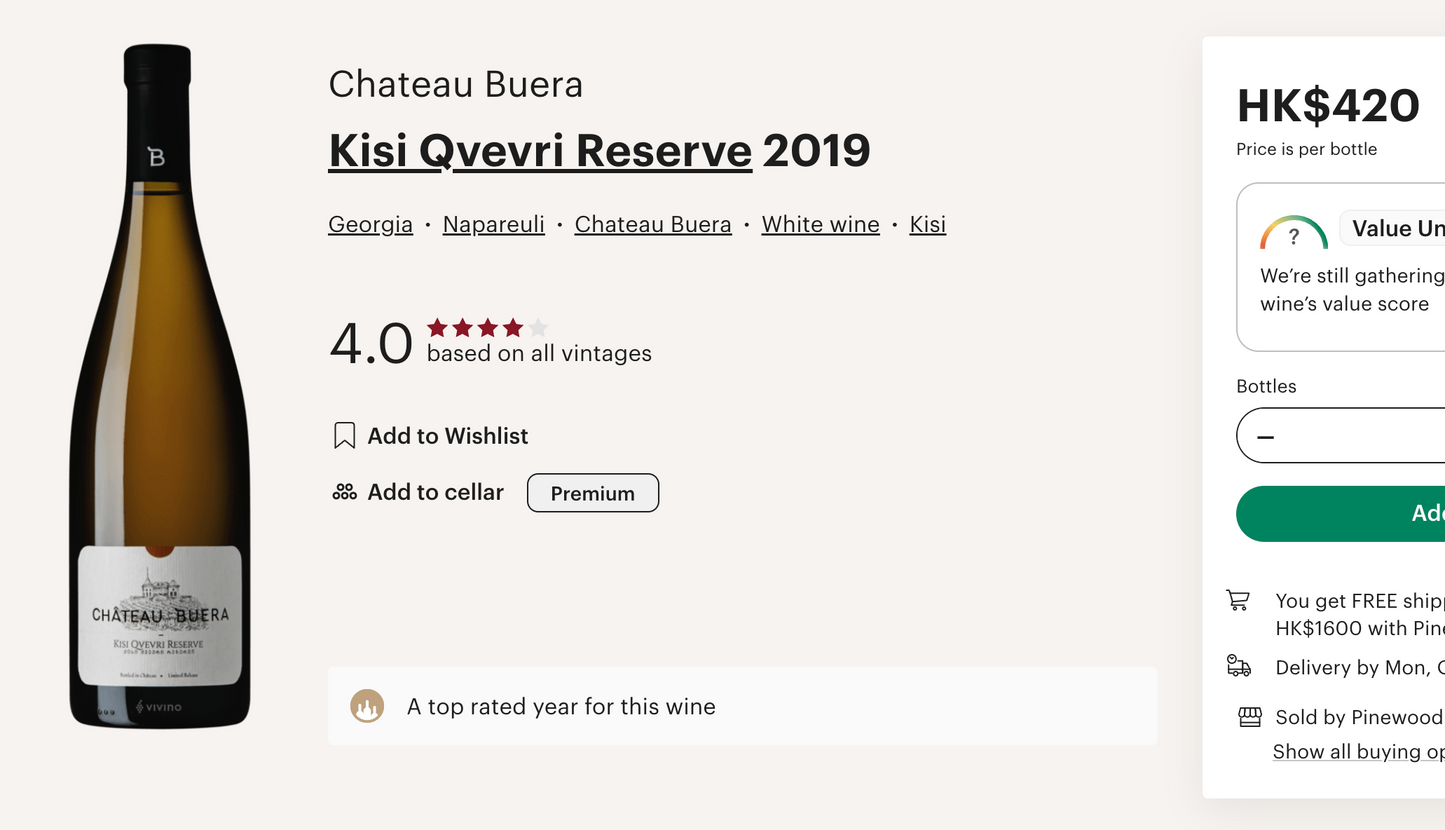Click the shopping cart shipping icon
Image resolution: width=1445 pixels, height=830 pixels.
(1238, 600)
